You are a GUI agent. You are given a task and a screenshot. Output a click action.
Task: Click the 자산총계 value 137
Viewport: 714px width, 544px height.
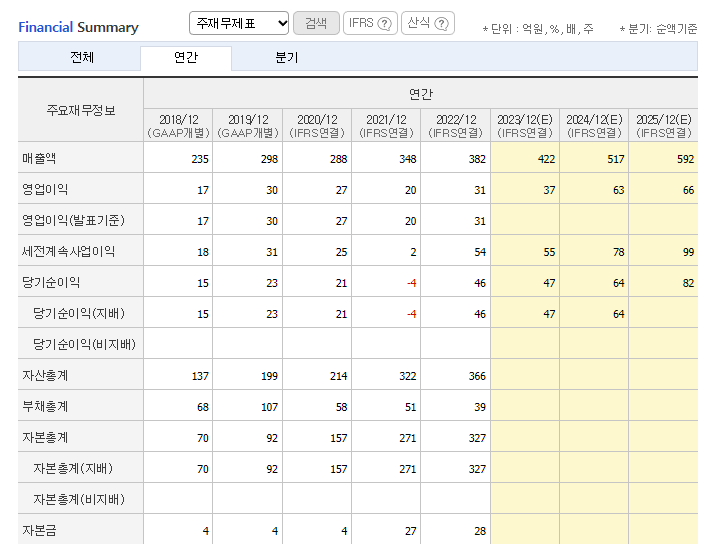pos(200,376)
